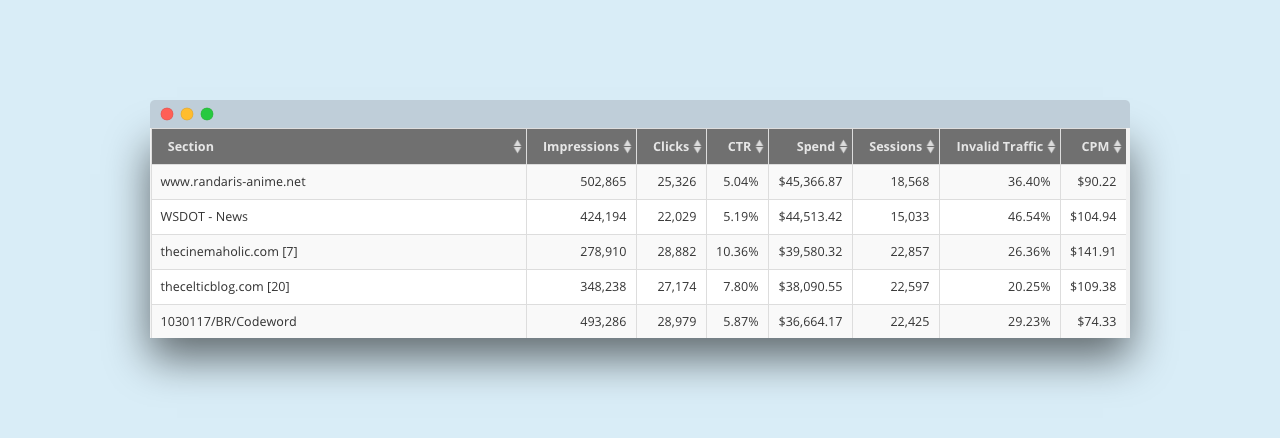Sort by the Sessions column arrows
The width and height of the screenshot is (1280, 438).
click(930, 147)
